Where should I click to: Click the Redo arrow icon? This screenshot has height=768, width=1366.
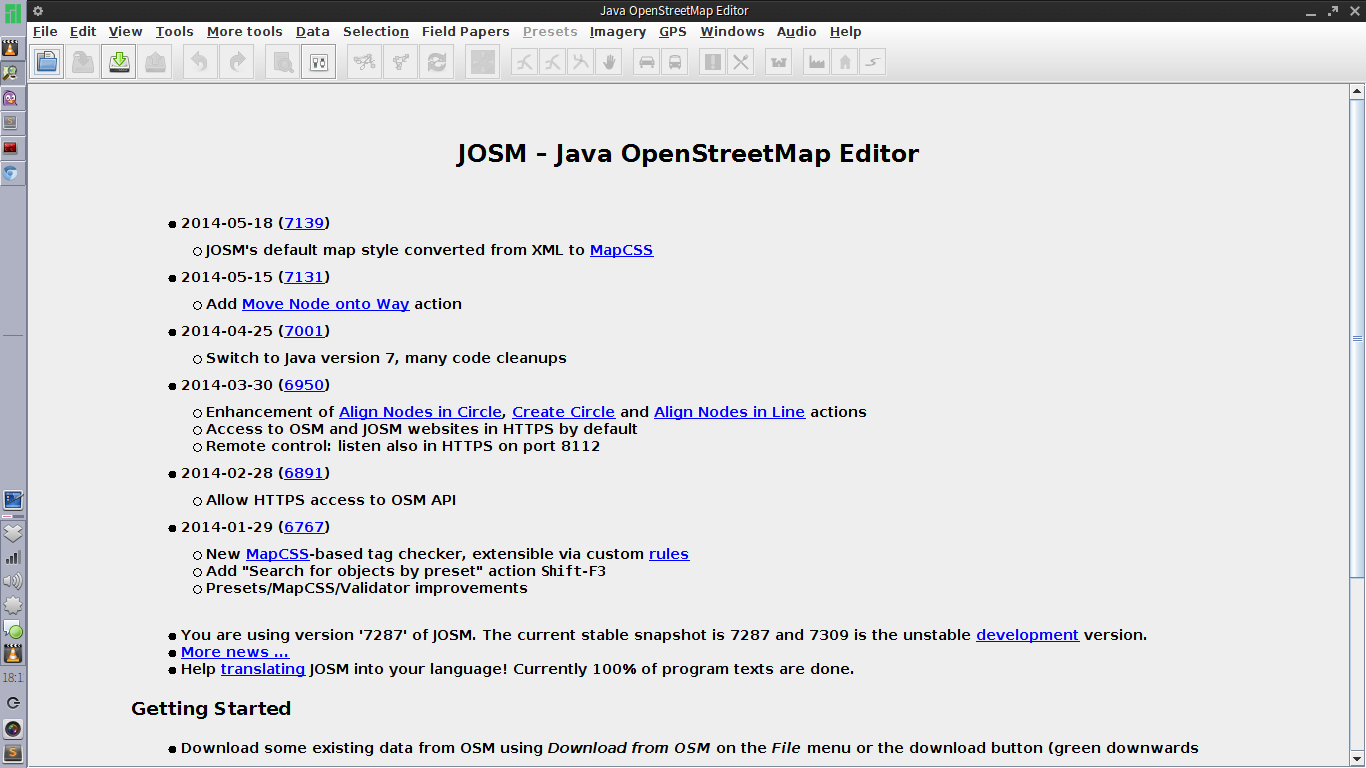pos(237,62)
